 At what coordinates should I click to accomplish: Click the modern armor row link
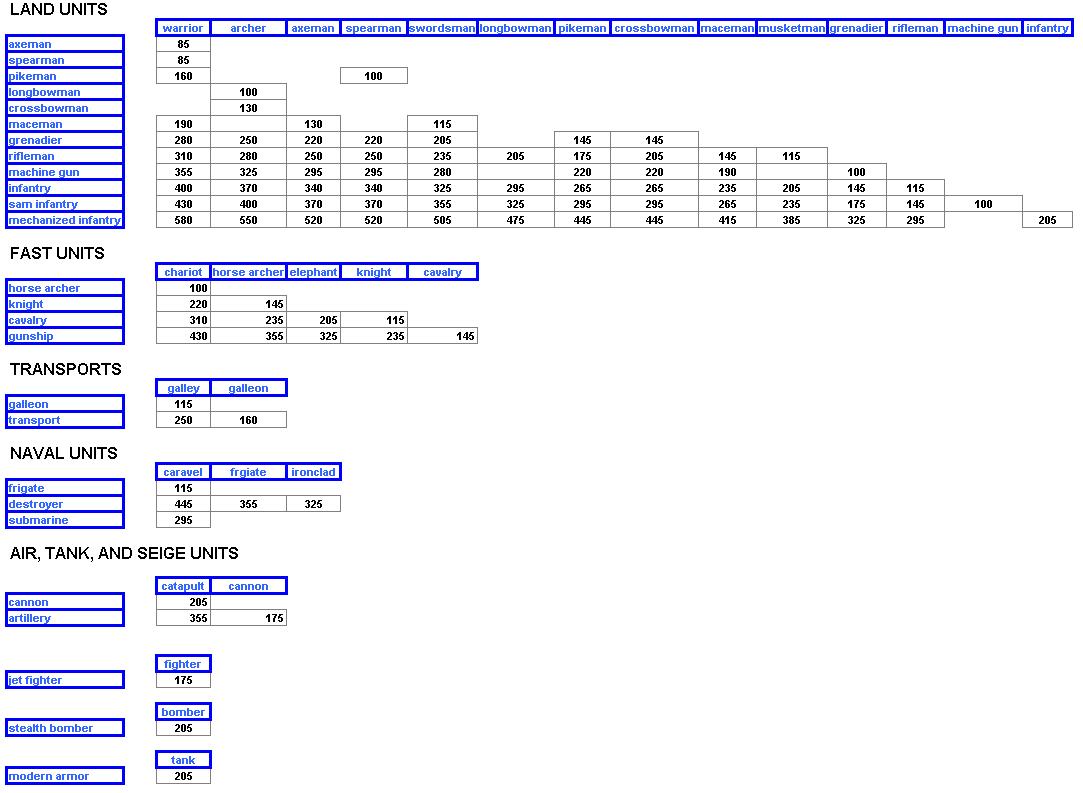(x=48, y=776)
